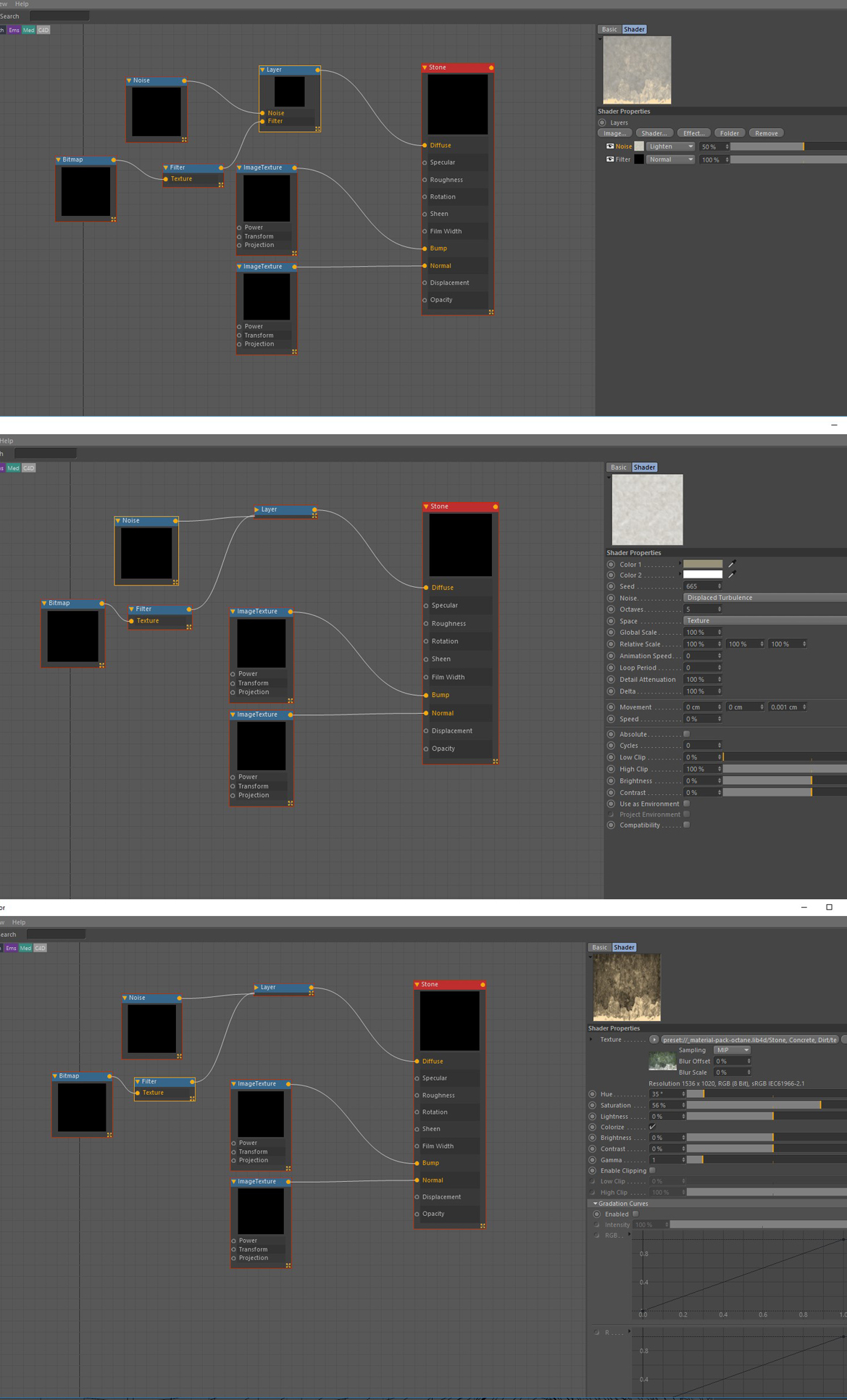Click the Noise node output port in top window
Image resolution: width=847 pixels, height=1400 pixels.
184,80
